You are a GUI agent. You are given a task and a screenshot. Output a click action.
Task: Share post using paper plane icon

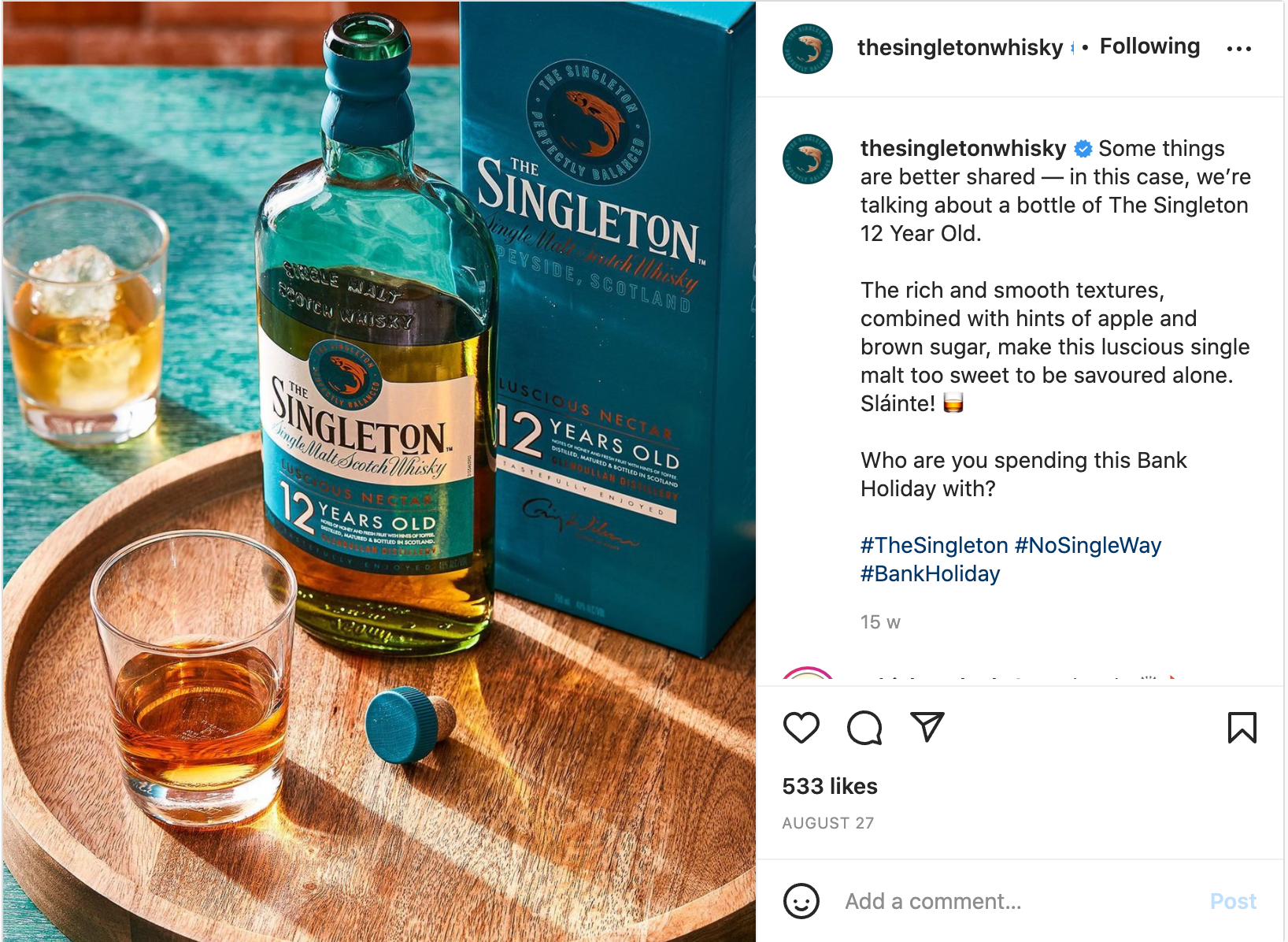(927, 727)
